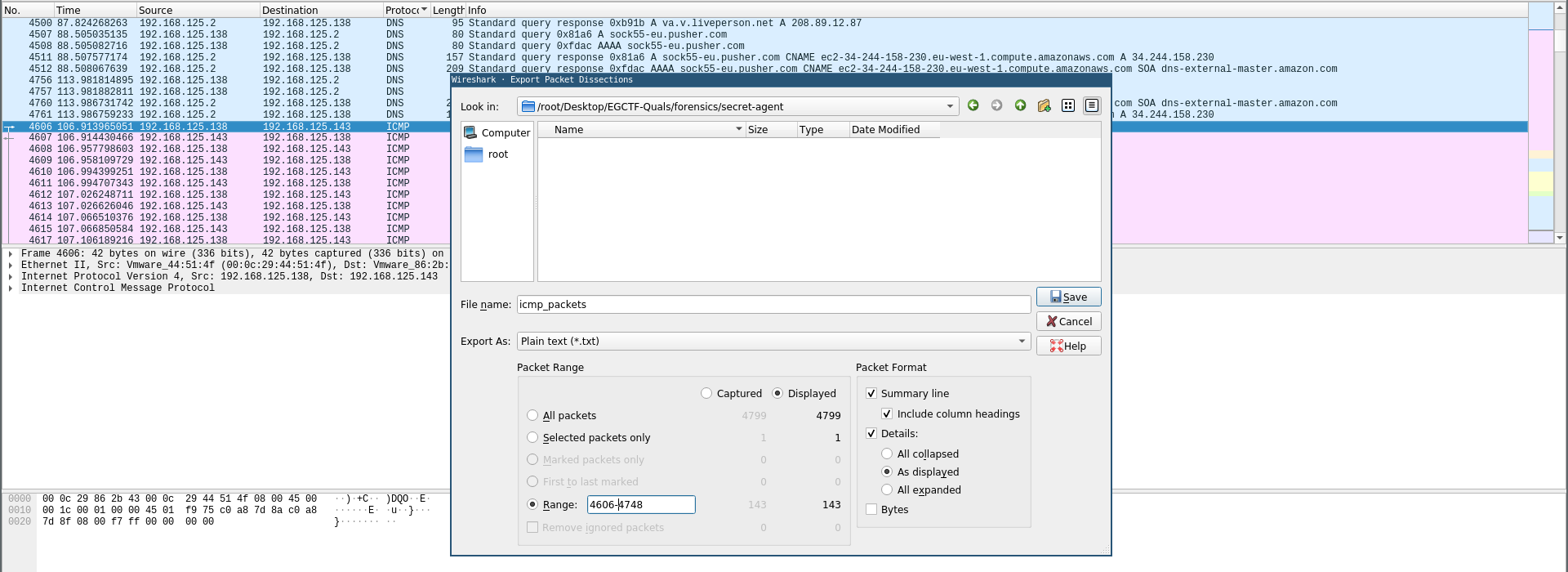Uncheck Include column headings
This screenshot has width=1568, height=572.
[887, 414]
